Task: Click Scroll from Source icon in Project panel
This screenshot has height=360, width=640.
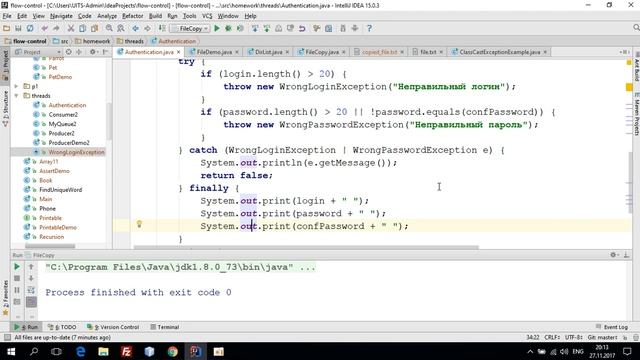Action: pos(69,52)
